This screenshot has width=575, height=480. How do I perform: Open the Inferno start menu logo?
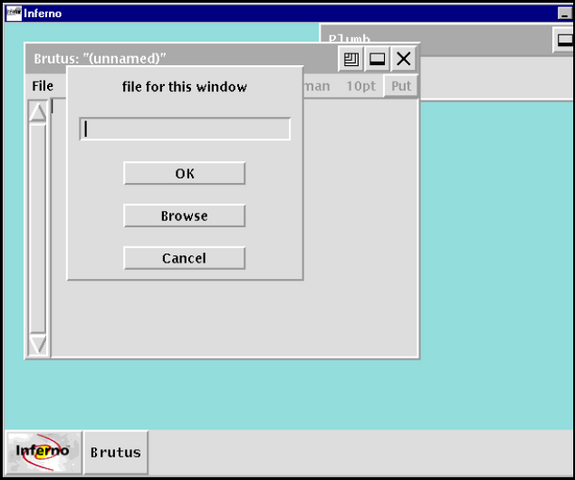coord(43,452)
